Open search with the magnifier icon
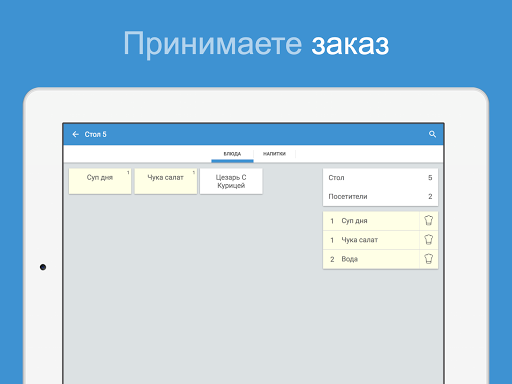The width and height of the screenshot is (512, 384). click(x=432, y=134)
